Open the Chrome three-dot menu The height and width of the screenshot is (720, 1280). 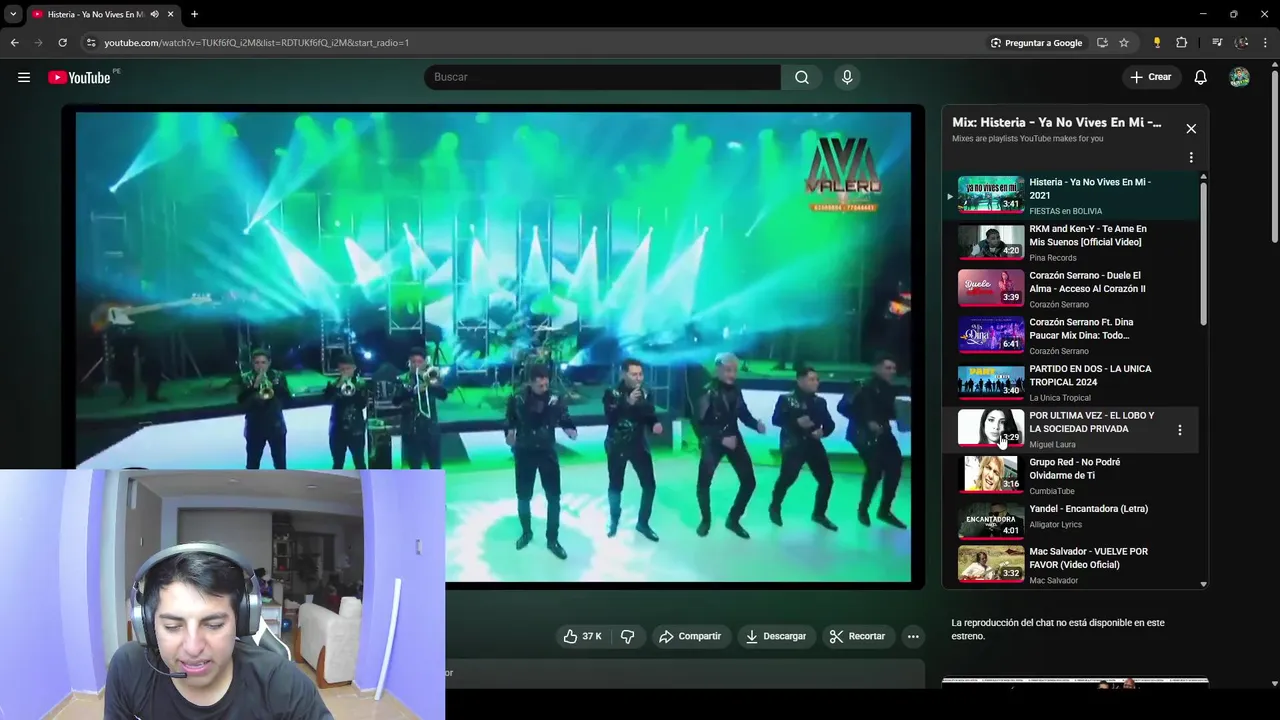(1266, 43)
